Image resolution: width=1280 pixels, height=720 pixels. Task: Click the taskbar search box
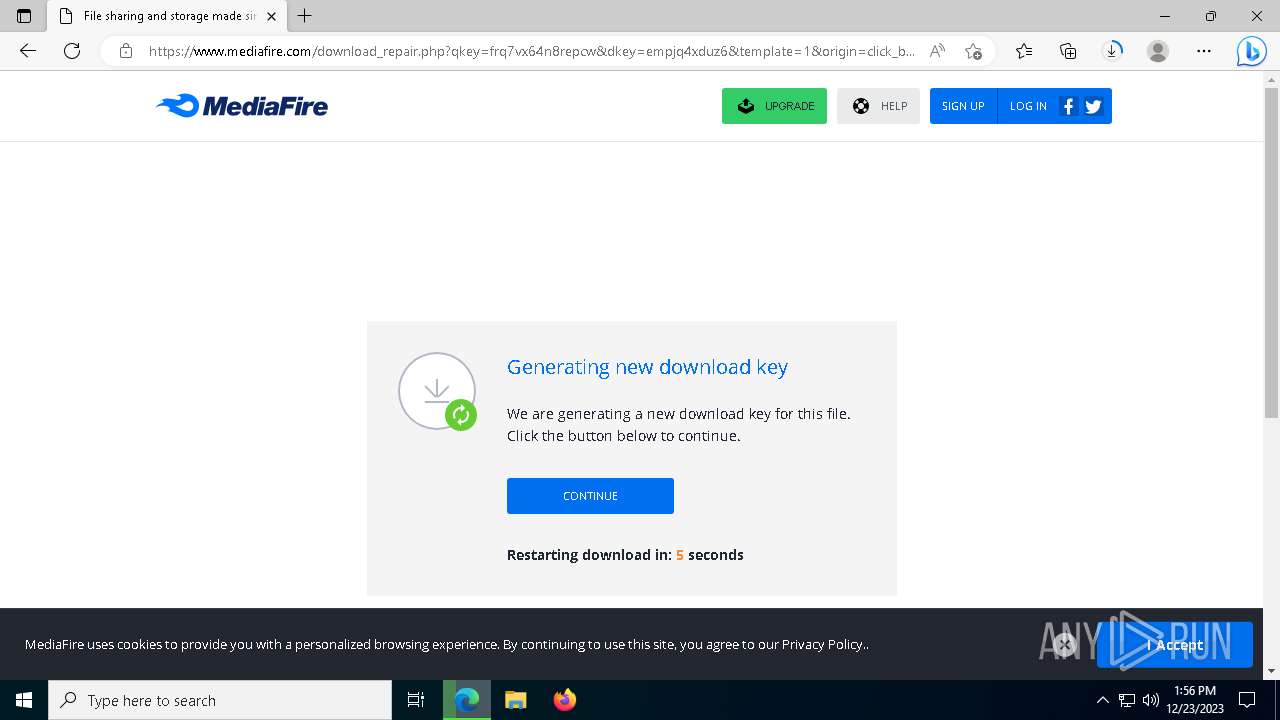tap(220, 700)
